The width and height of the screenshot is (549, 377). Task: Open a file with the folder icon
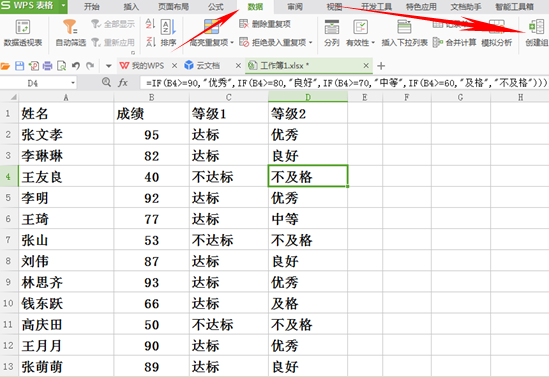point(5,65)
